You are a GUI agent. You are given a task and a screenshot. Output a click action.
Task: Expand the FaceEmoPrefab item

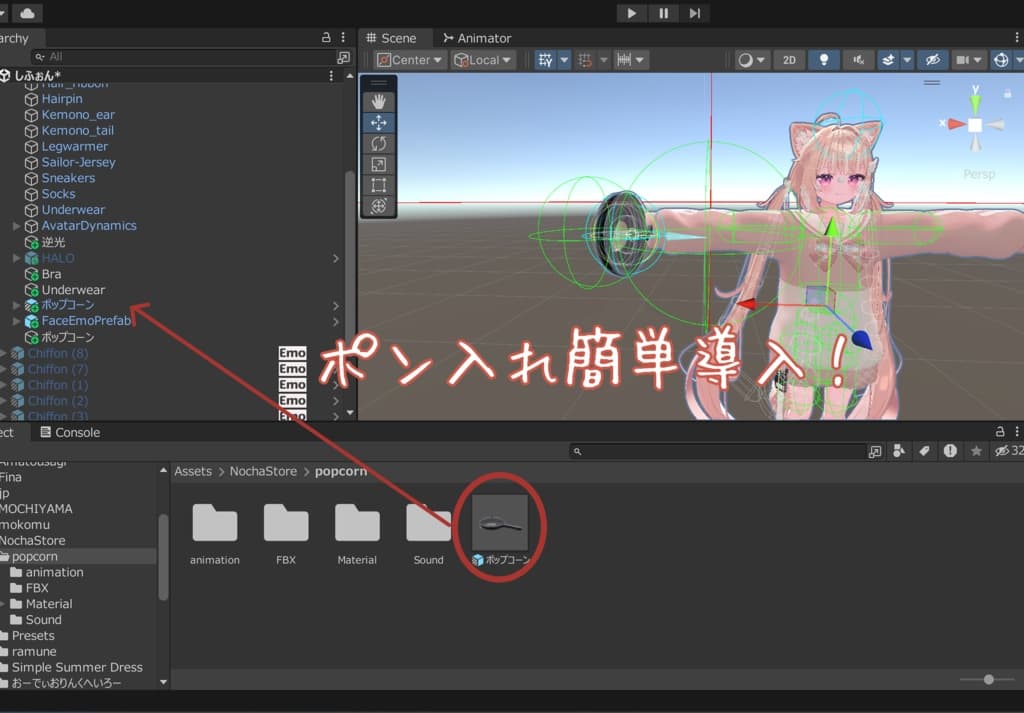click(x=15, y=321)
